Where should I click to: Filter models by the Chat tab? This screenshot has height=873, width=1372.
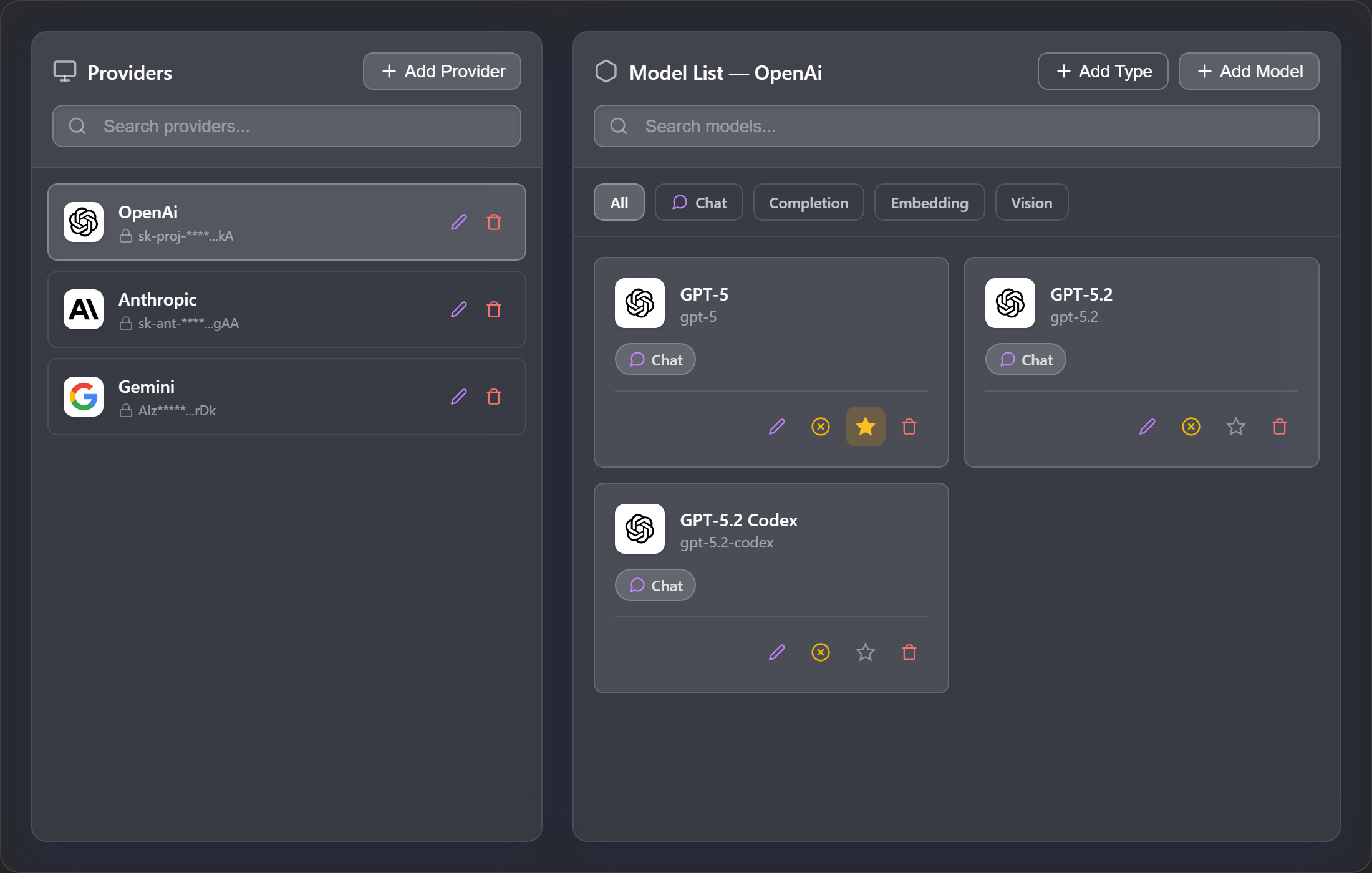699,203
